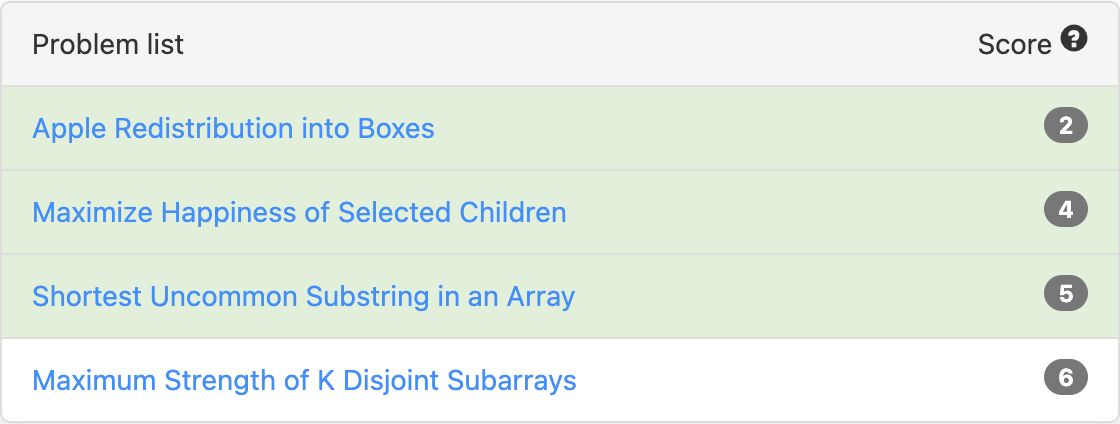Select the green Shortest Uncommon Substring row background
1120x424 pixels.
click(560, 296)
